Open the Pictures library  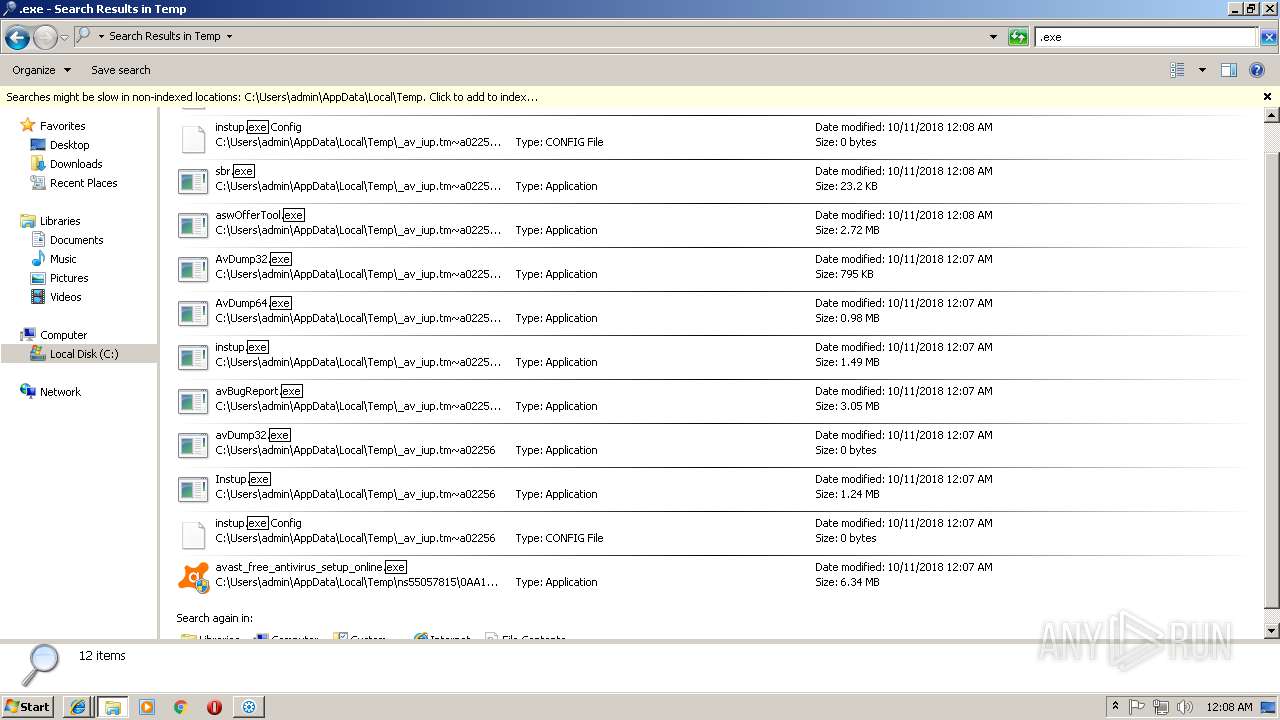click(69, 278)
